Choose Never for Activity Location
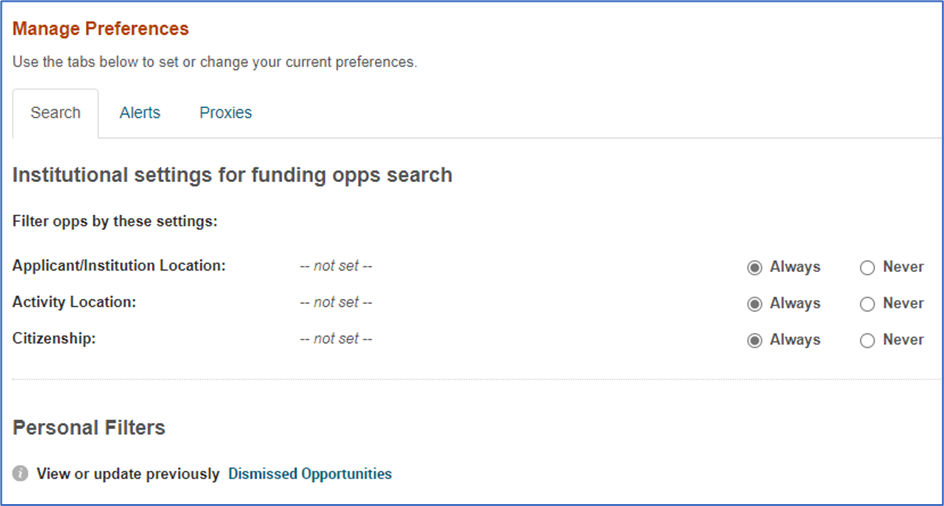The image size is (944, 506). coord(868,304)
